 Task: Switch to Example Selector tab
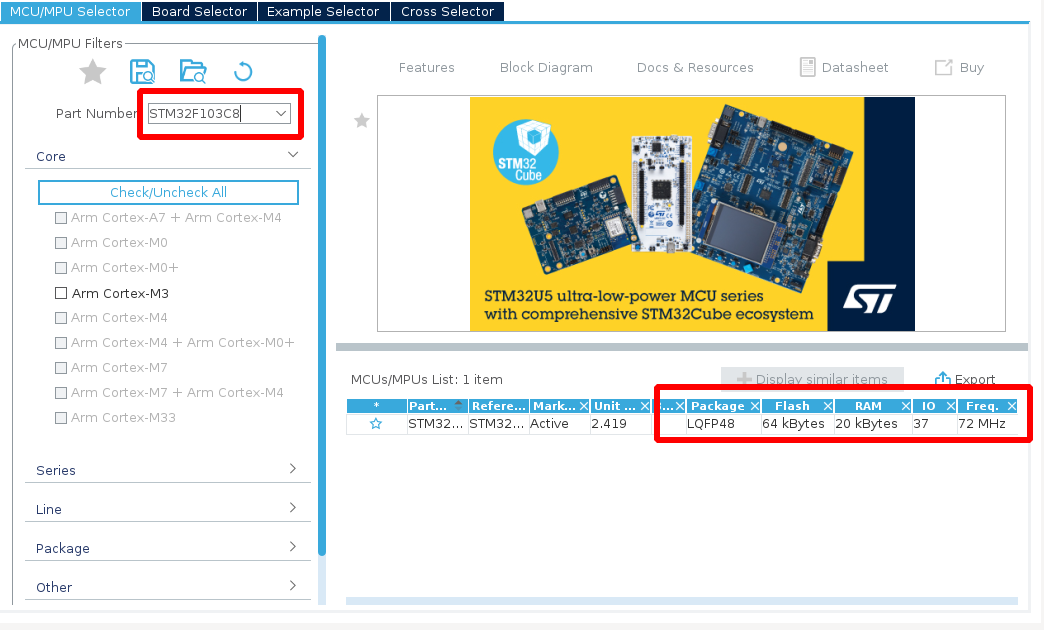pyautogui.click(x=323, y=11)
